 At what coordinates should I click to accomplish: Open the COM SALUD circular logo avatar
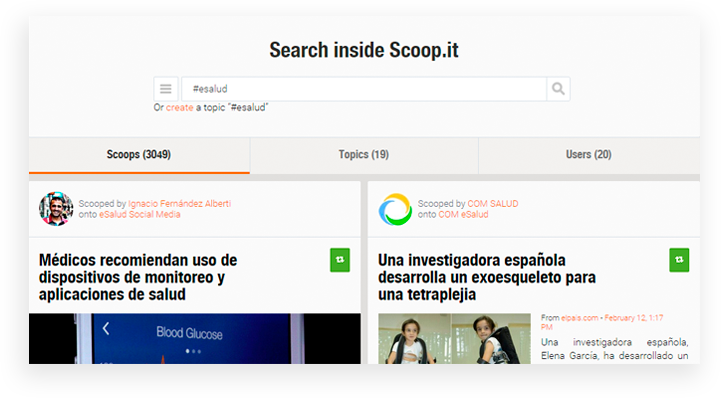[395, 209]
